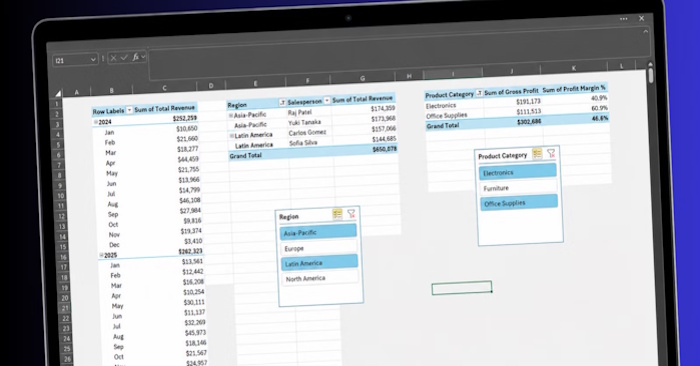This screenshot has width=700, height=366.
Task: Click the formula Enter checkmark icon
Action: point(124,57)
